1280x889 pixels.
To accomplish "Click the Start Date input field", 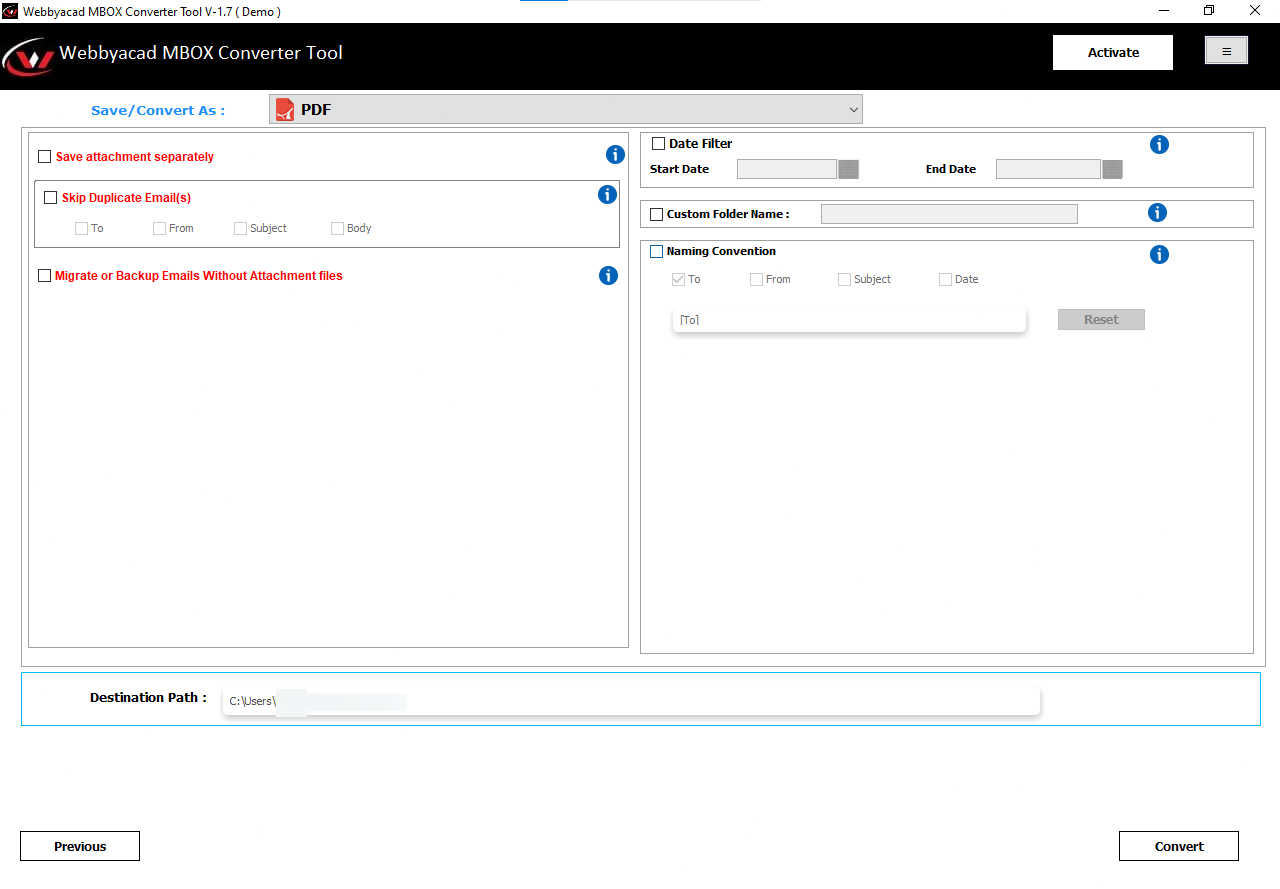I will 787,169.
